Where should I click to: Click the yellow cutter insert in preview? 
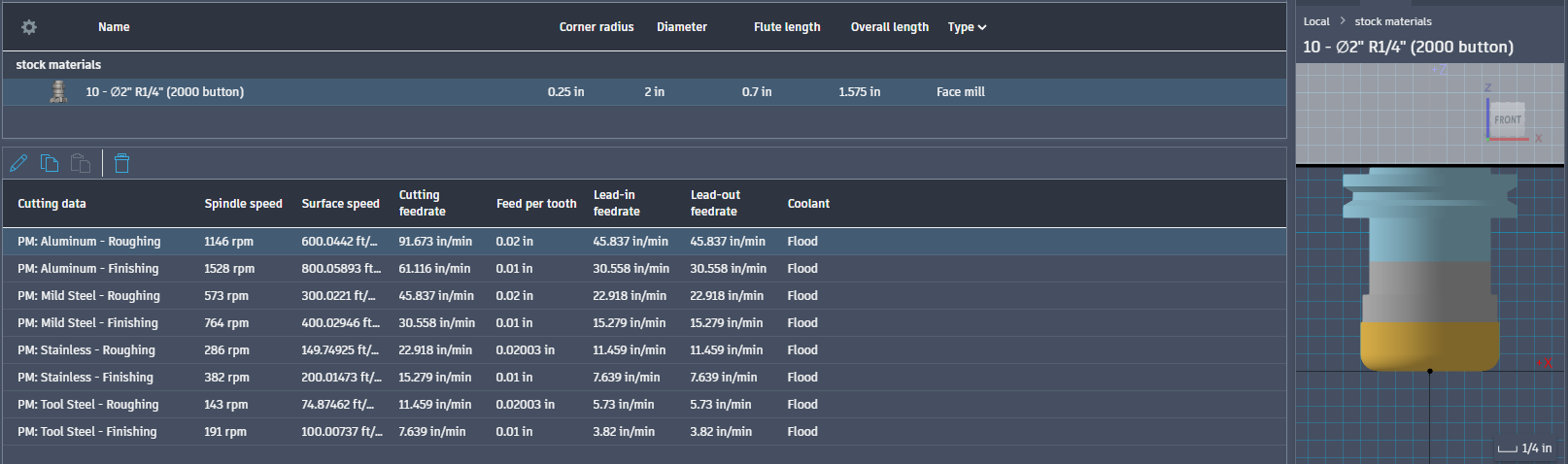pyautogui.click(x=1429, y=346)
